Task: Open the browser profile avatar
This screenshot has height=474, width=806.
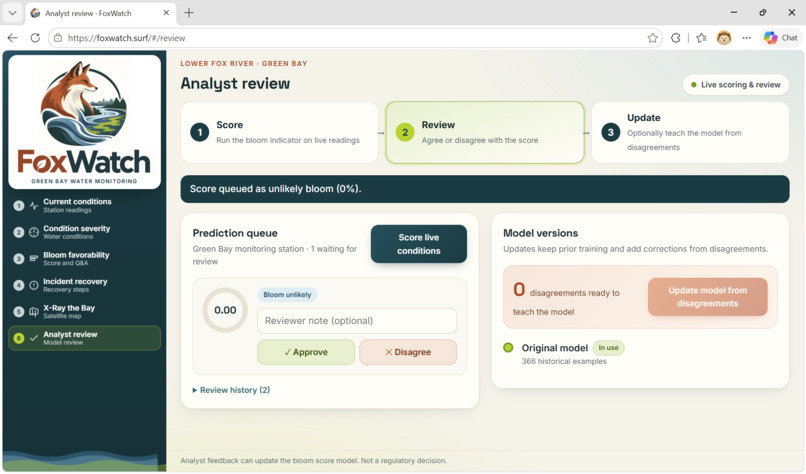Action: (x=724, y=38)
